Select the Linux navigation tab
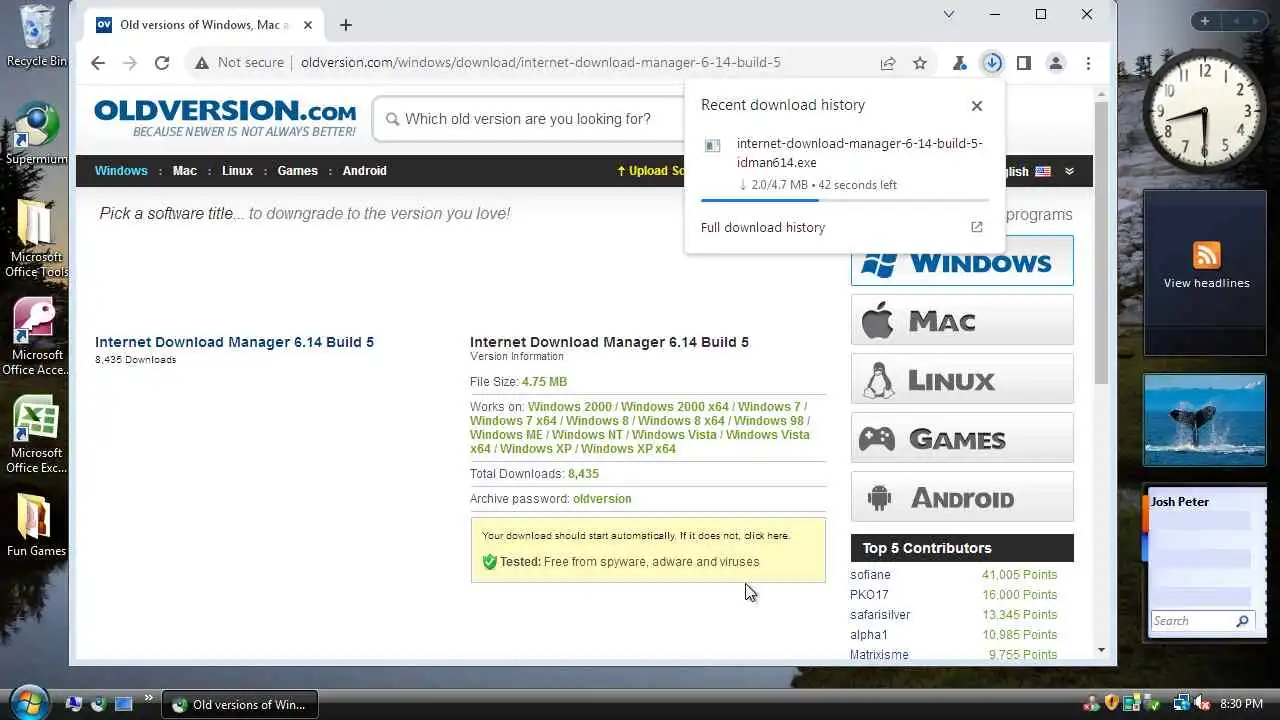 [237, 171]
